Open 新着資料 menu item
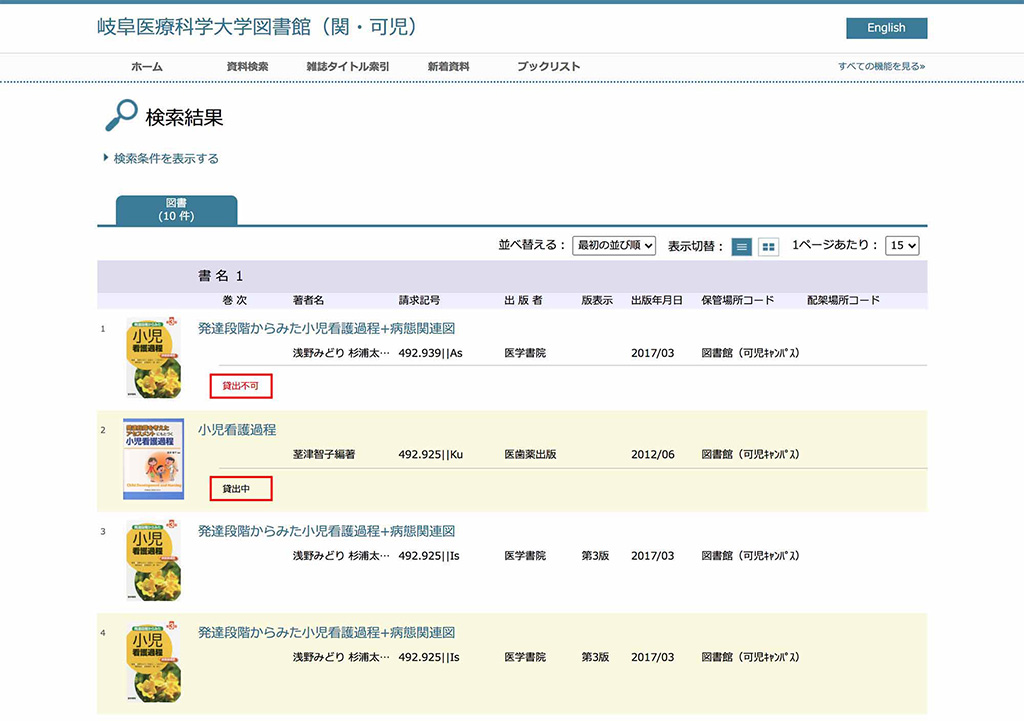 coord(448,67)
